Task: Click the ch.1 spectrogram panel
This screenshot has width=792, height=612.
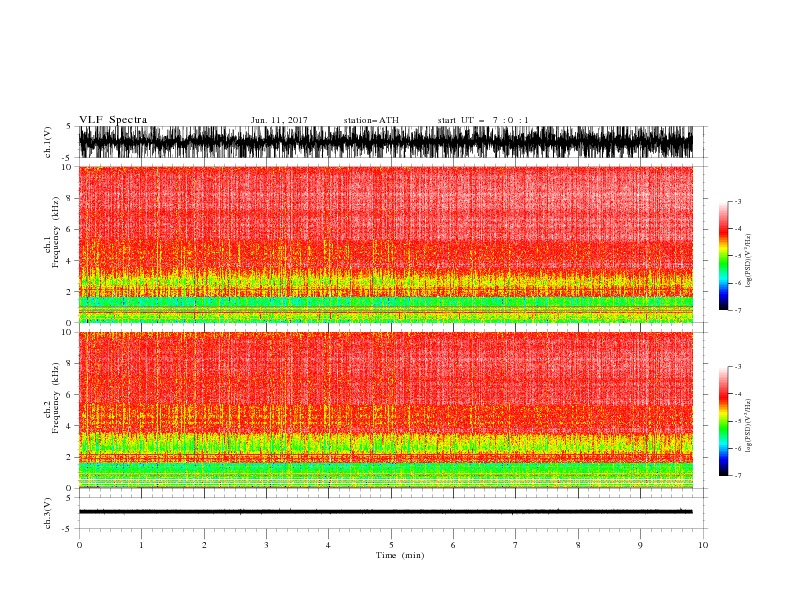Action: (x=385, y=244)
